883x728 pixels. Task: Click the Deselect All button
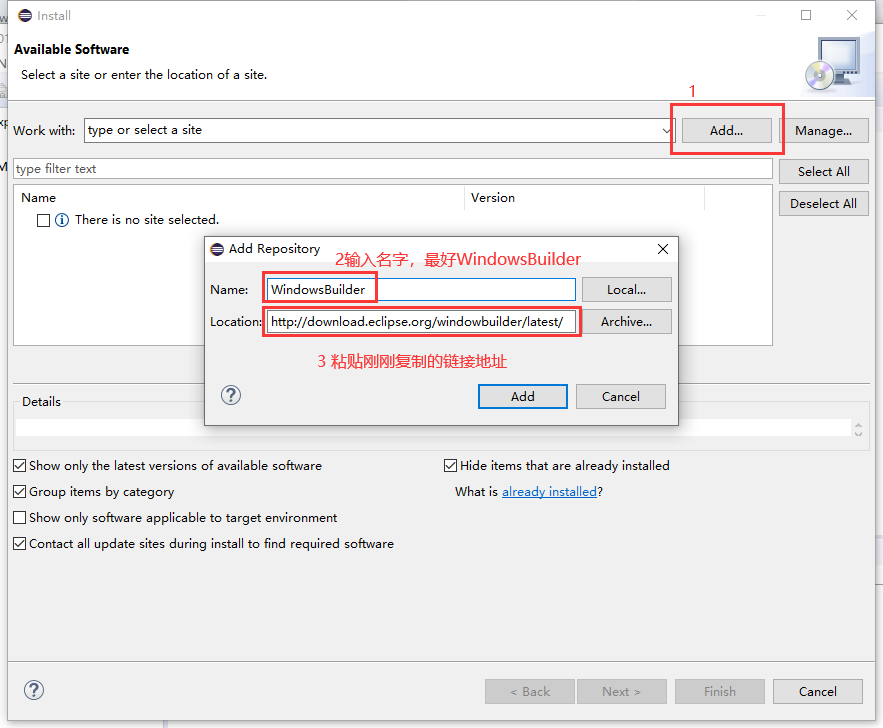pos(823,203)
